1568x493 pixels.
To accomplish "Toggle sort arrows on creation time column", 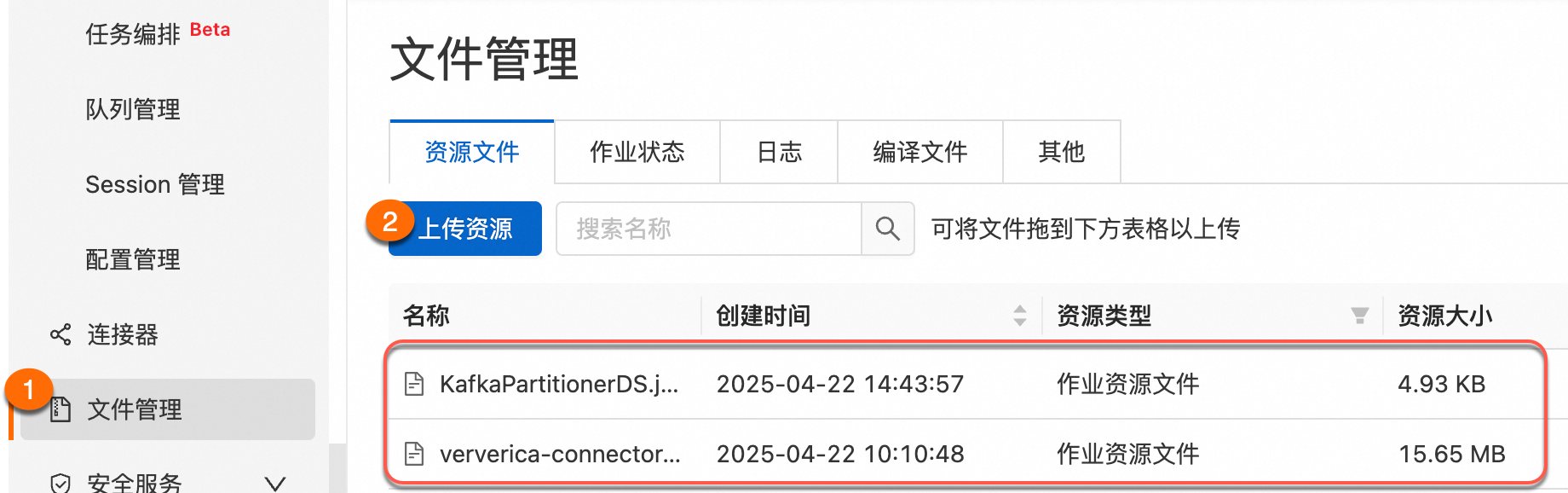I will 1019,316.
